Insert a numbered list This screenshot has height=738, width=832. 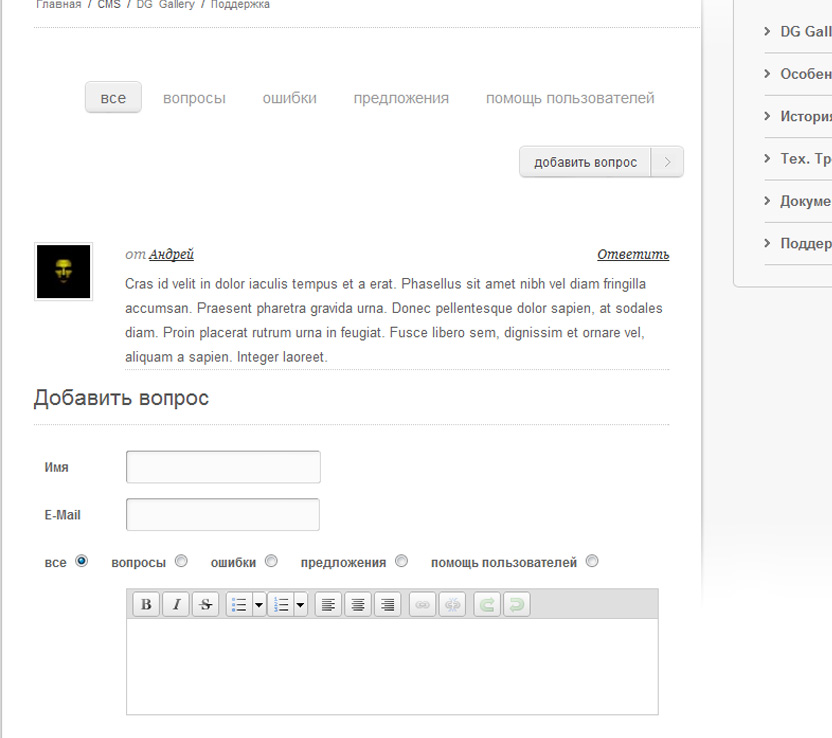tap(280, 604)
